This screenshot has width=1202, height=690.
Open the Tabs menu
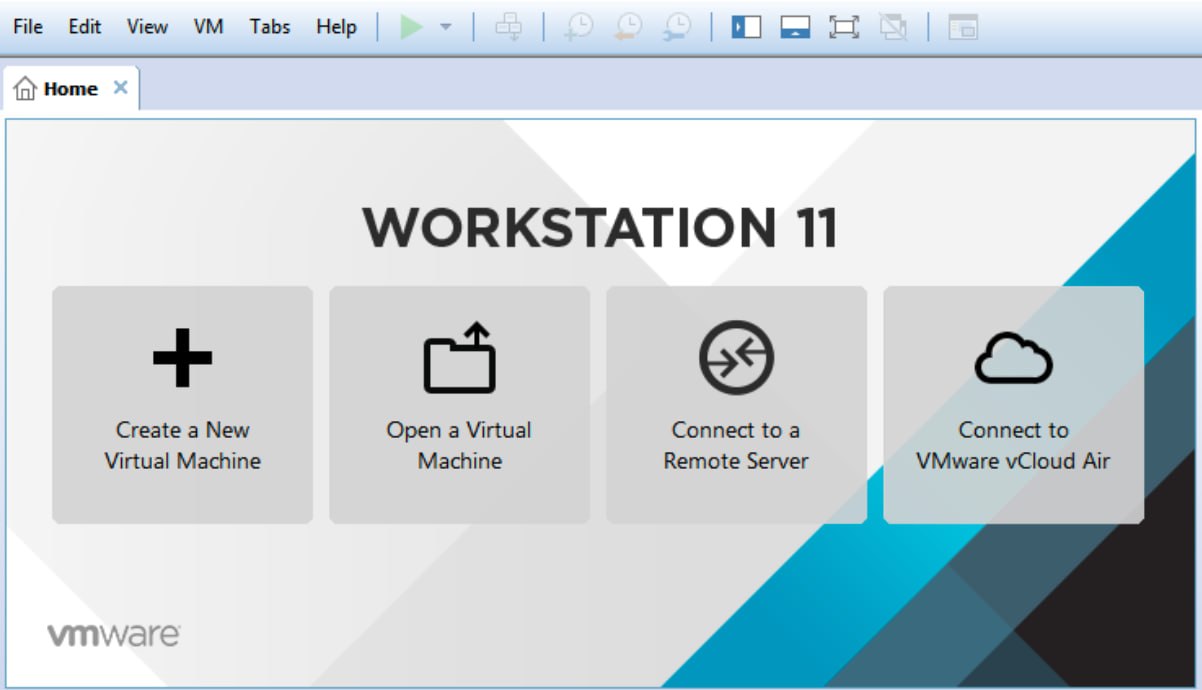(x=270, y=27)
